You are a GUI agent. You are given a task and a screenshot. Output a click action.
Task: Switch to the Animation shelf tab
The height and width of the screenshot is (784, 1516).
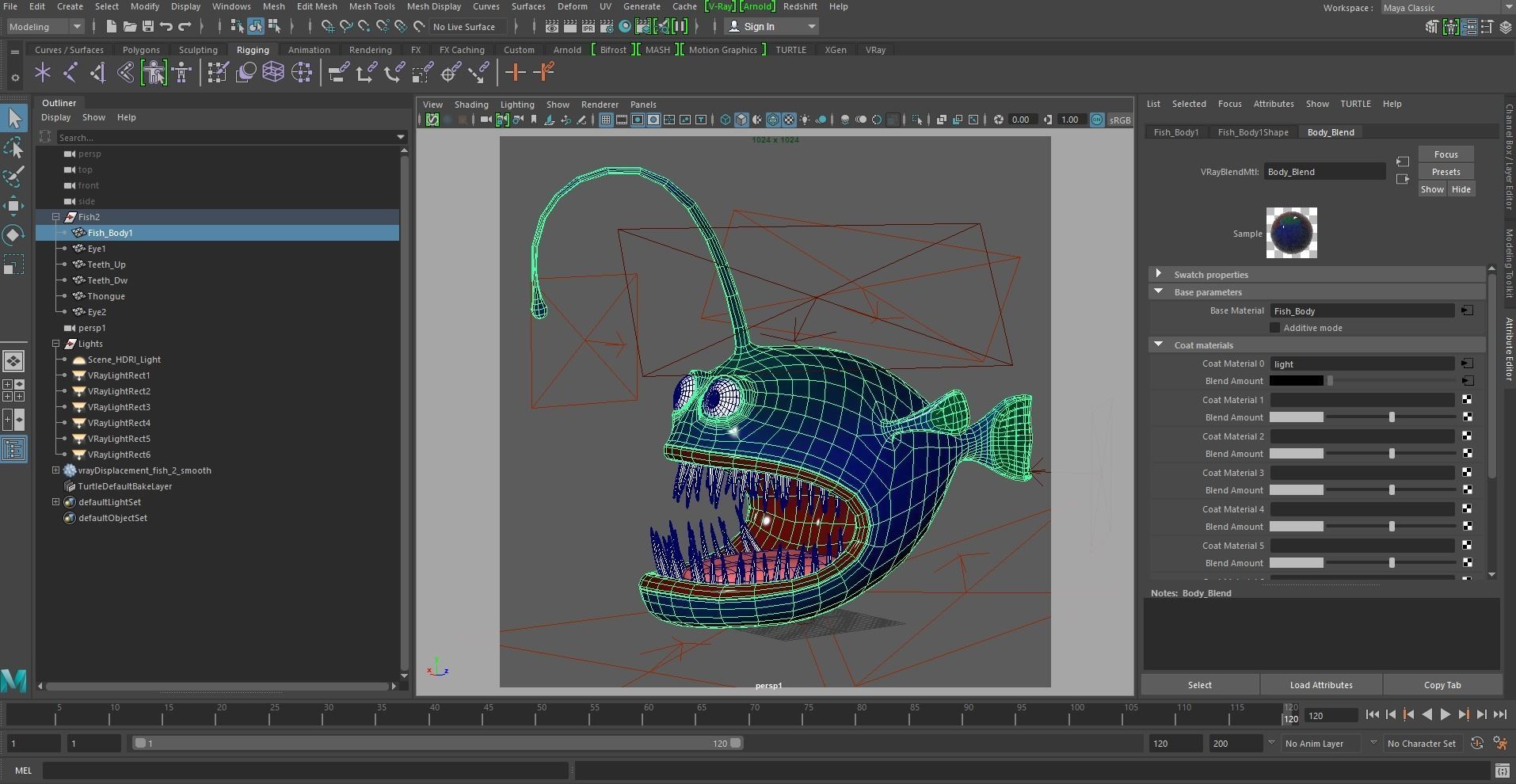point(309,50)
